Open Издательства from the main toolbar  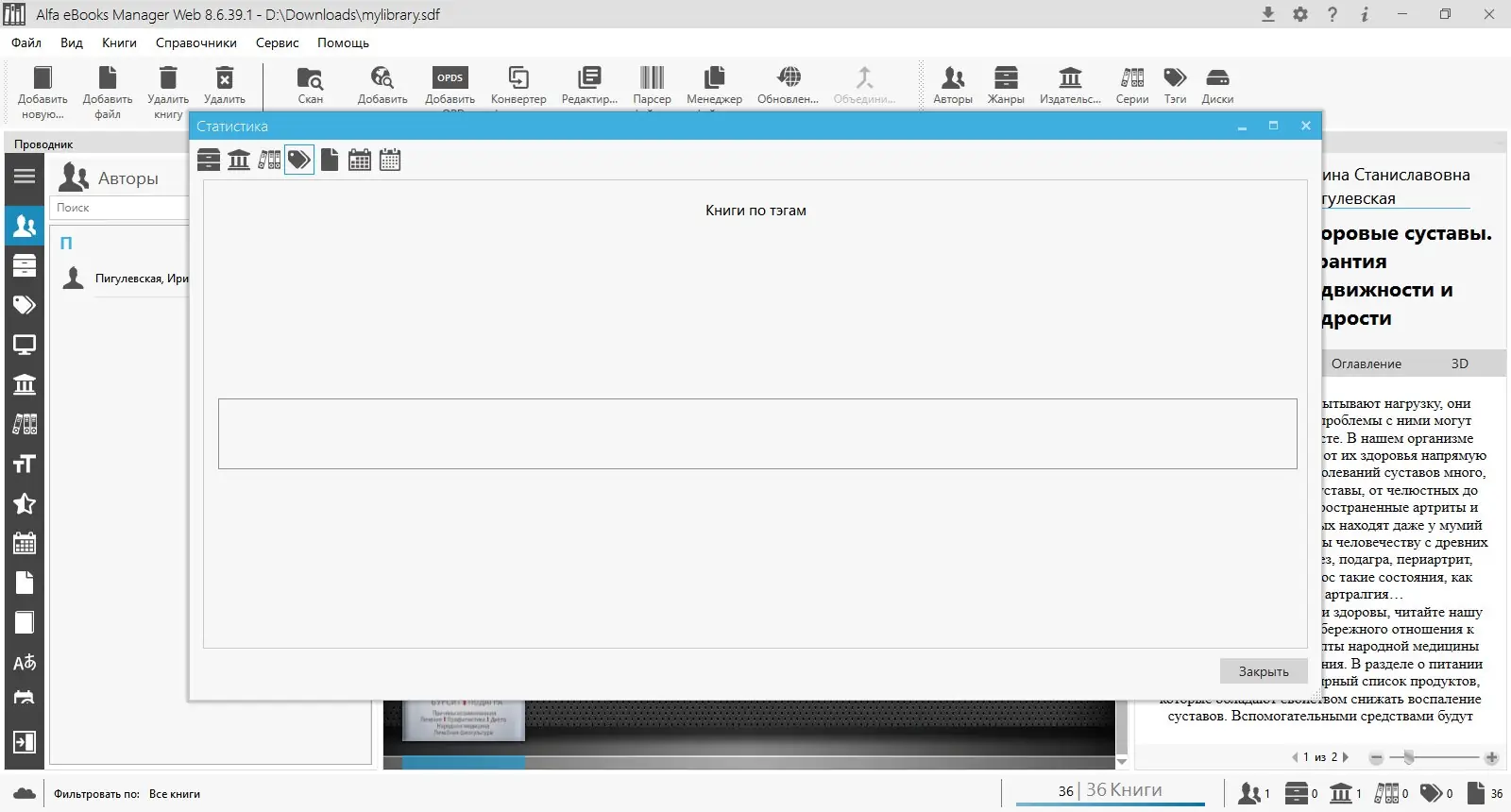pyautogui.click(x=1070, y=85)
